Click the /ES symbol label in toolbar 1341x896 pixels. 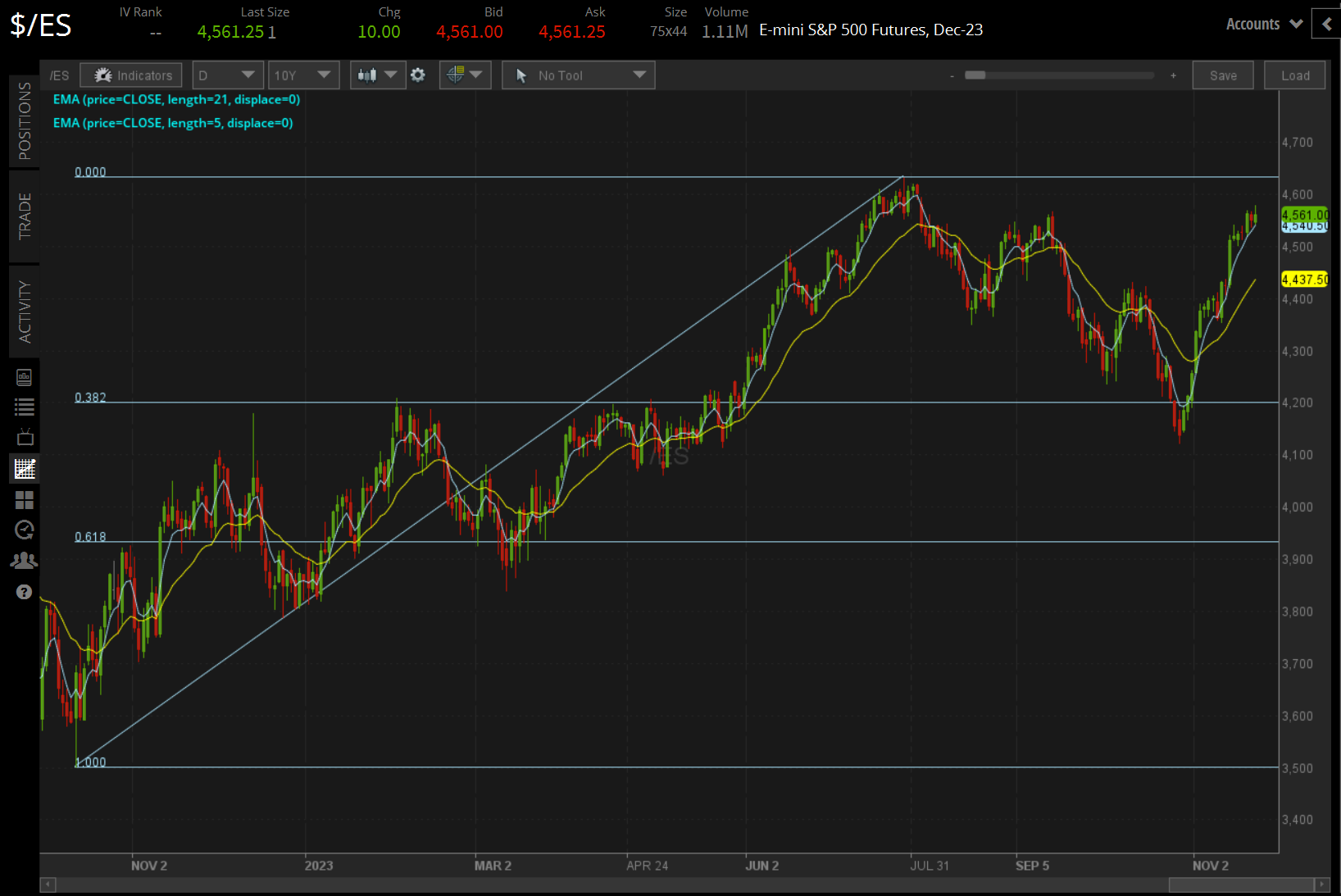[x=59, y=75]
